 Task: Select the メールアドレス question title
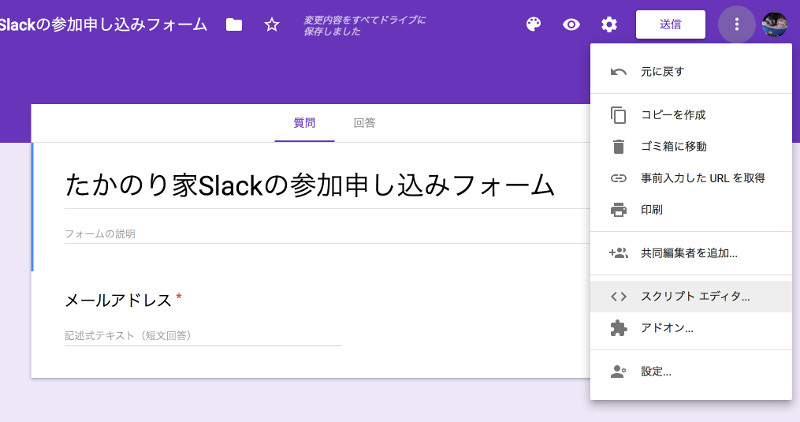point(118,300)
